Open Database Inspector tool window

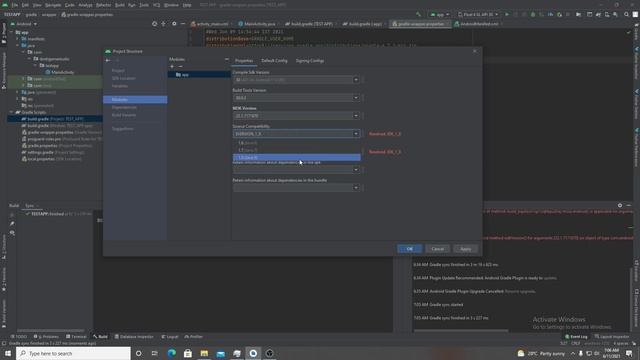tap(134, 337)
